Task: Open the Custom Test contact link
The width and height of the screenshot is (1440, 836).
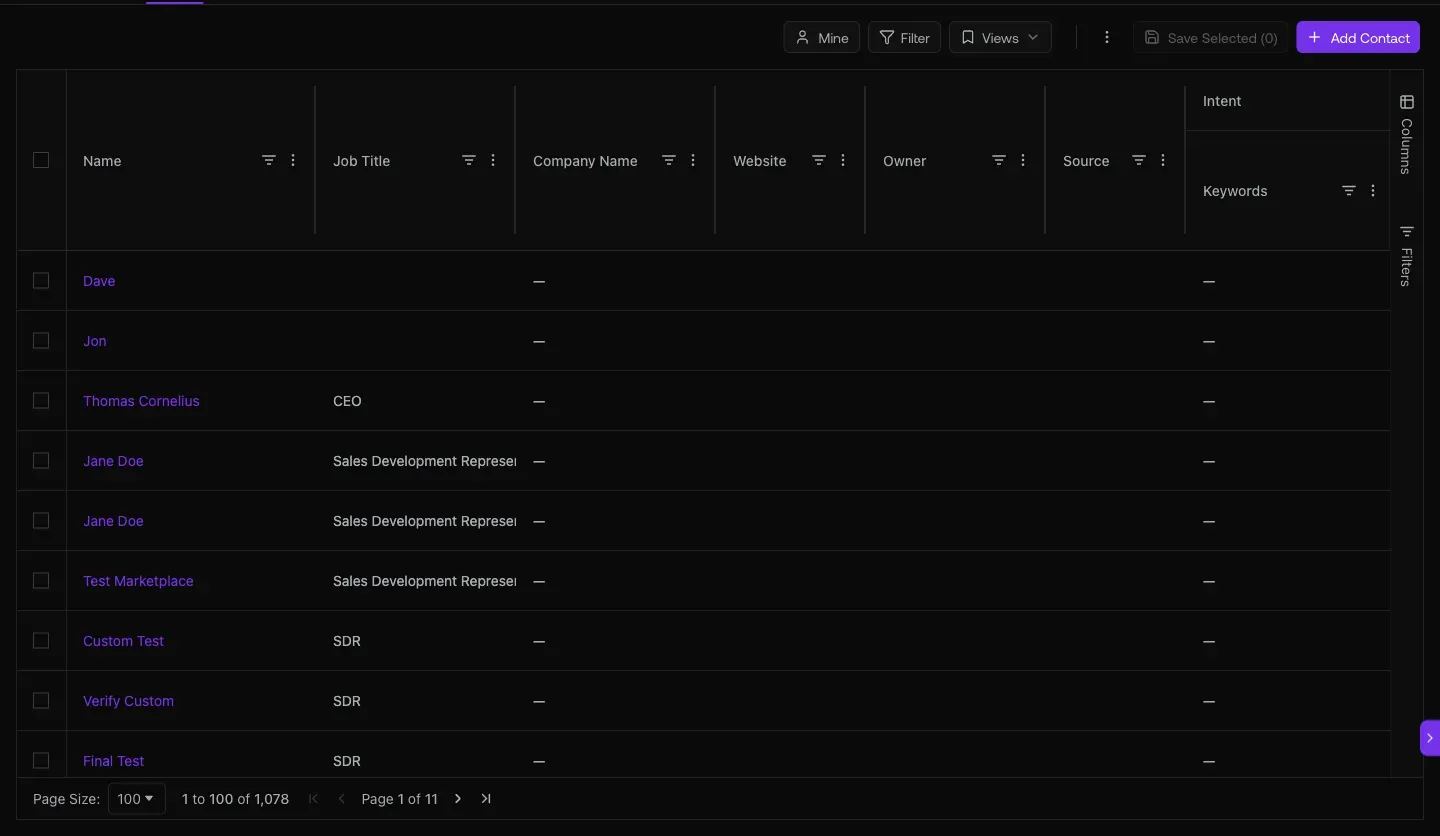Action: 123,641
